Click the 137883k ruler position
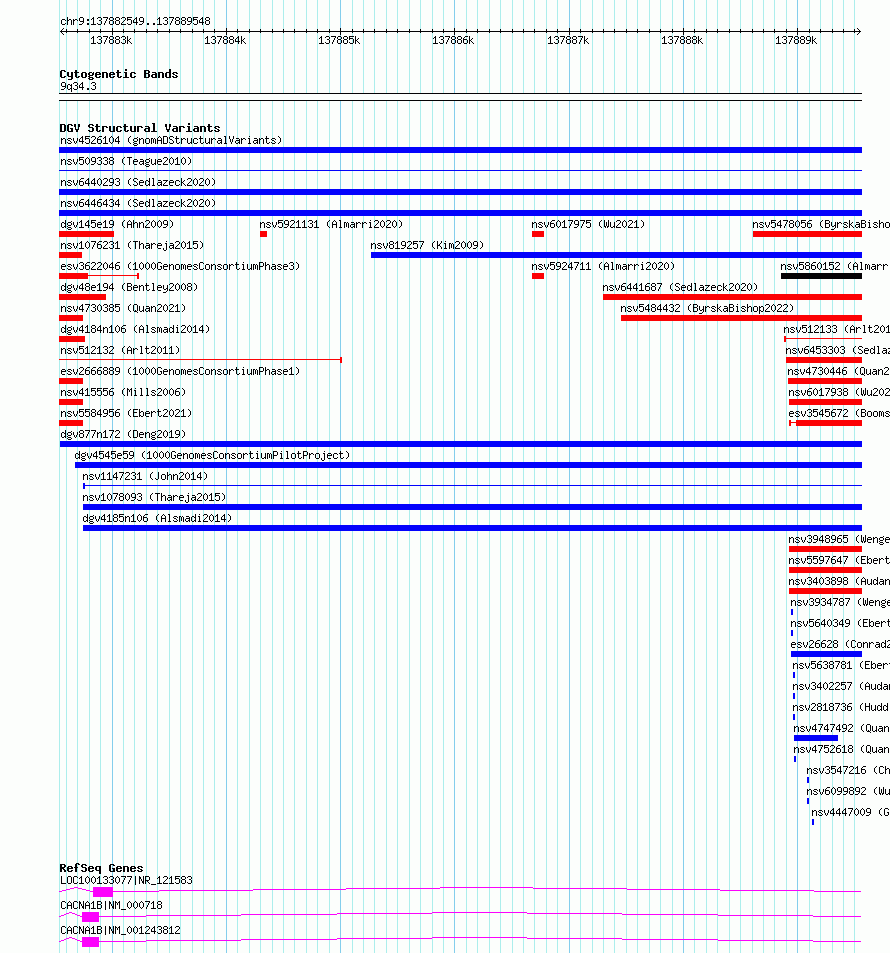The width and height of the screenshot is (890, 953). coord(111,40)
